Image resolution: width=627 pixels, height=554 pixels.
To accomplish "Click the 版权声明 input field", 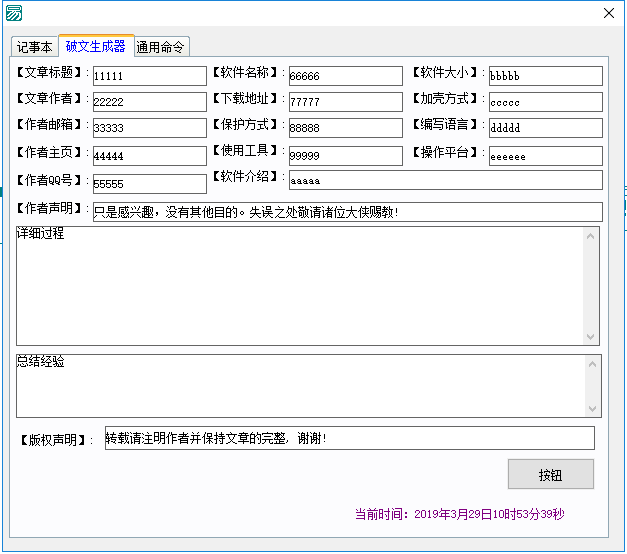I will tap(350, 438).
